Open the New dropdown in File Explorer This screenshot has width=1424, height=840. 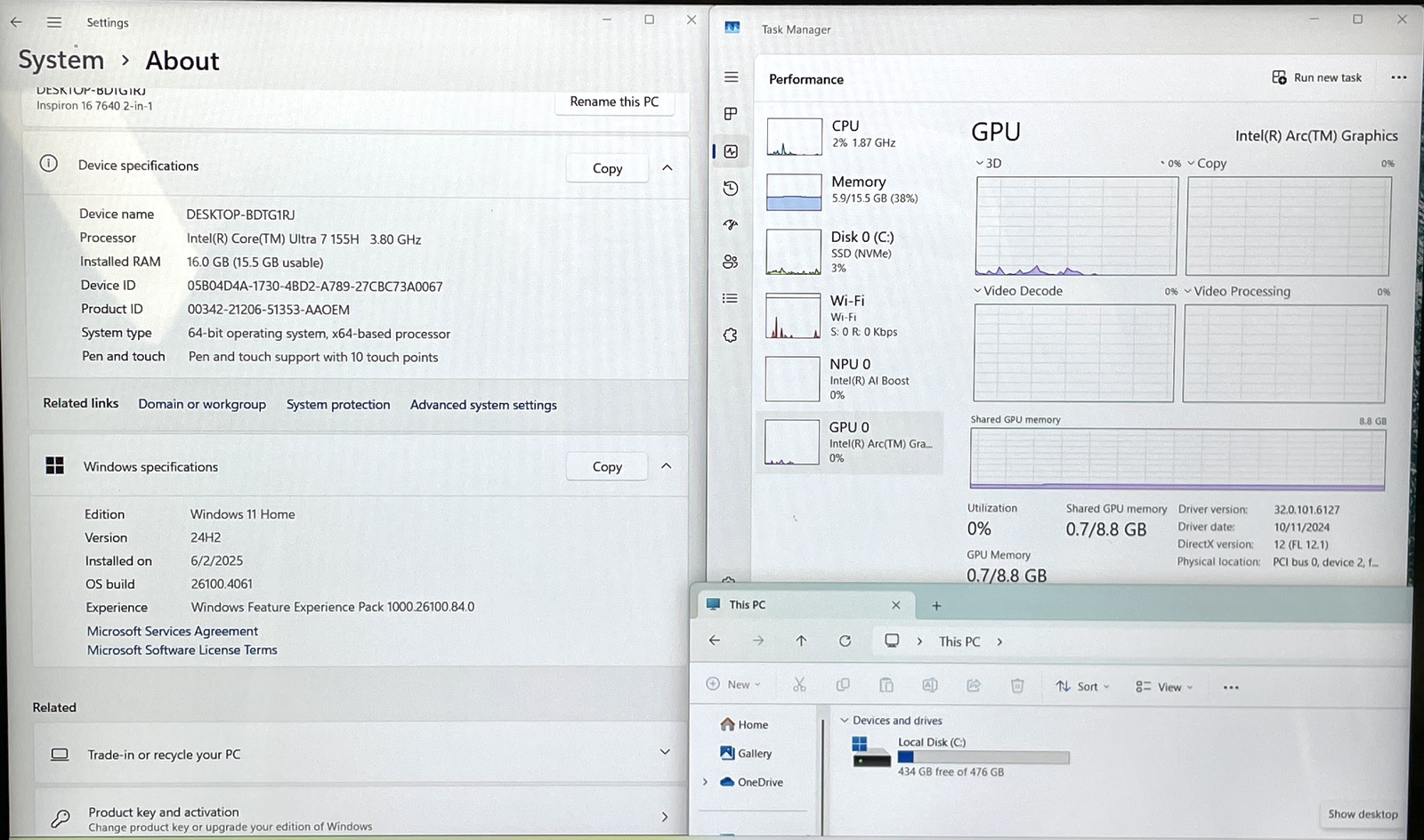733,684
